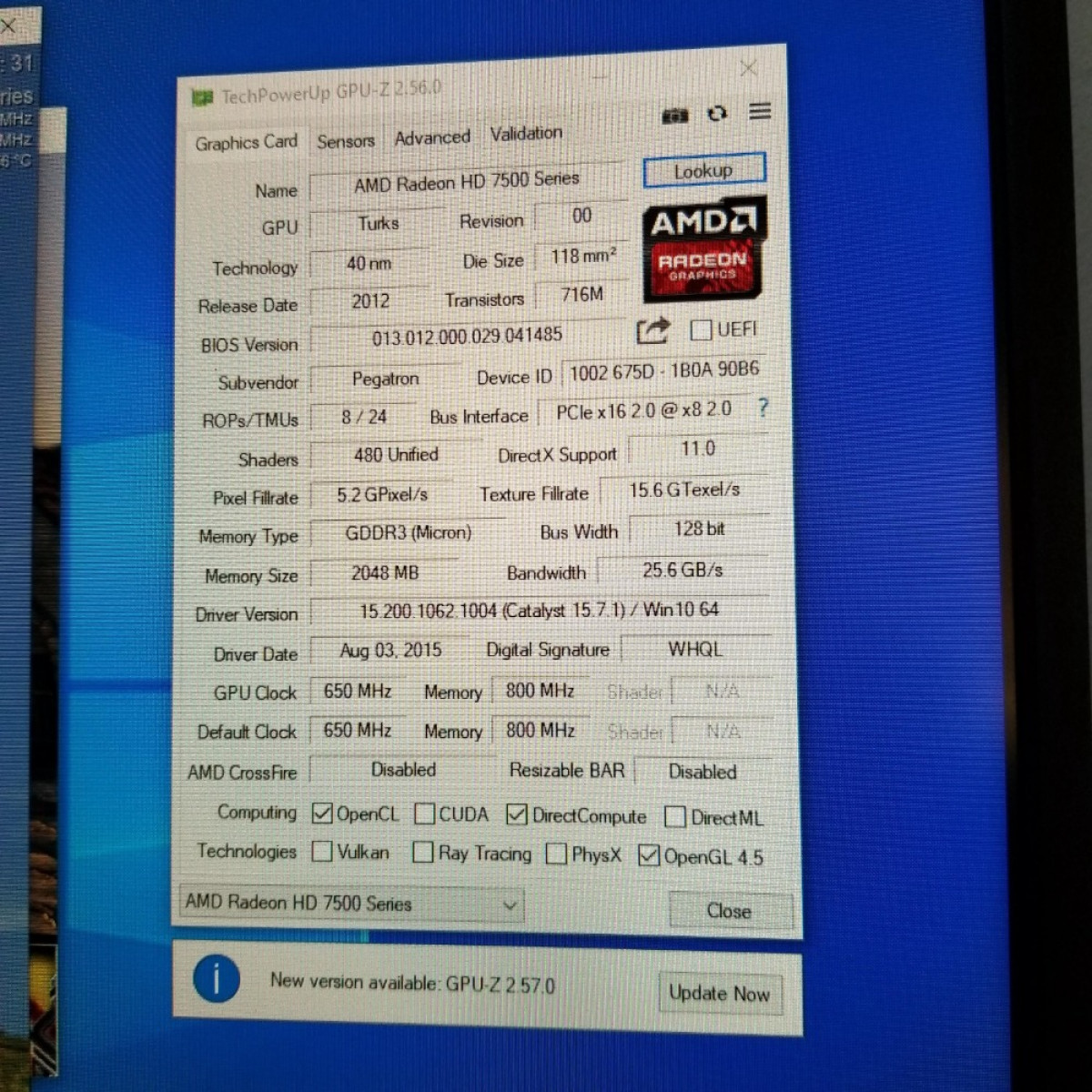Click the Bus Interface value 'PCIe x16 2.0 @ x8 2.0'
Image resolution: width=1092 pixels, height=1092 pixels.
[x=643, y=411]
